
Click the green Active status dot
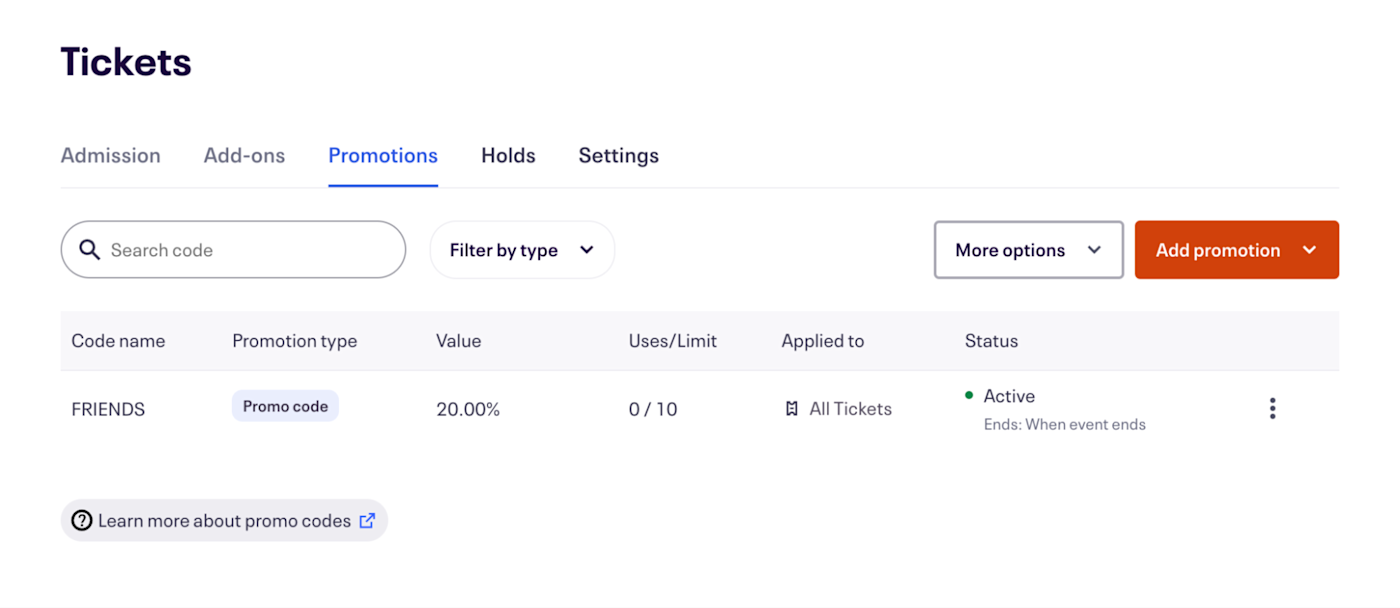point(969,396)
